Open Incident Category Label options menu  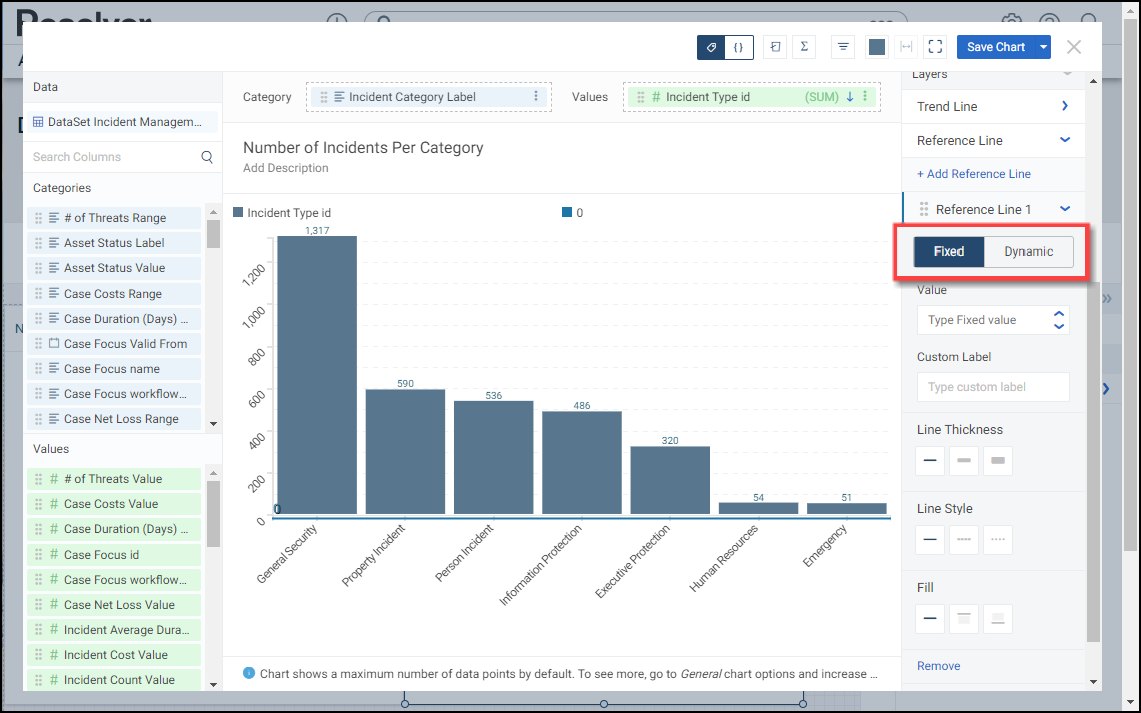point(536,97)
